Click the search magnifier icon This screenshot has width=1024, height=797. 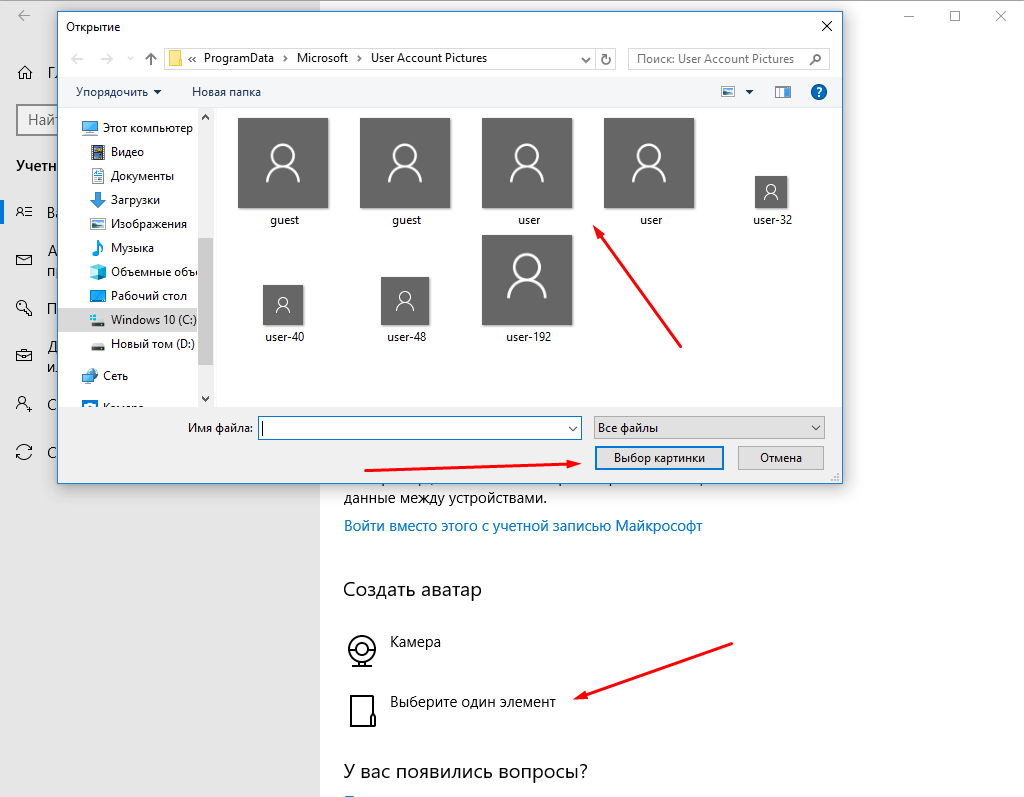(x=815, y=59)
